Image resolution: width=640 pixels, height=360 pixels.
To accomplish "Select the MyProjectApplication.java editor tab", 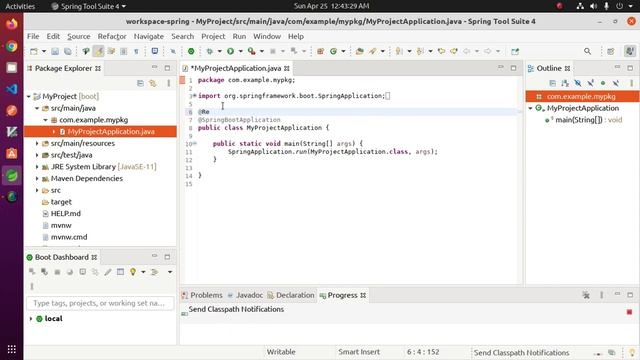I will coord(236,68).
